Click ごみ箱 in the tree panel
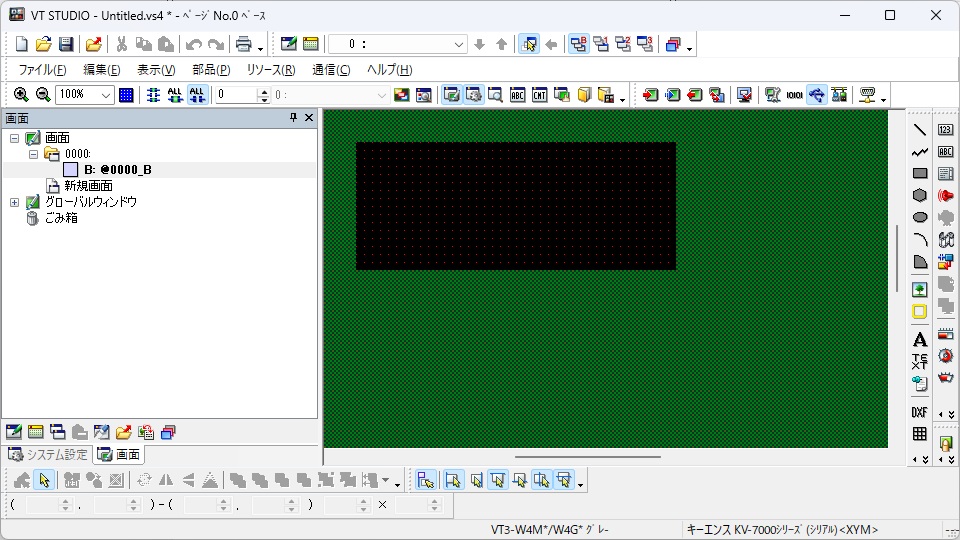This screenshot has height=540, width=960. tap(61, 218)
